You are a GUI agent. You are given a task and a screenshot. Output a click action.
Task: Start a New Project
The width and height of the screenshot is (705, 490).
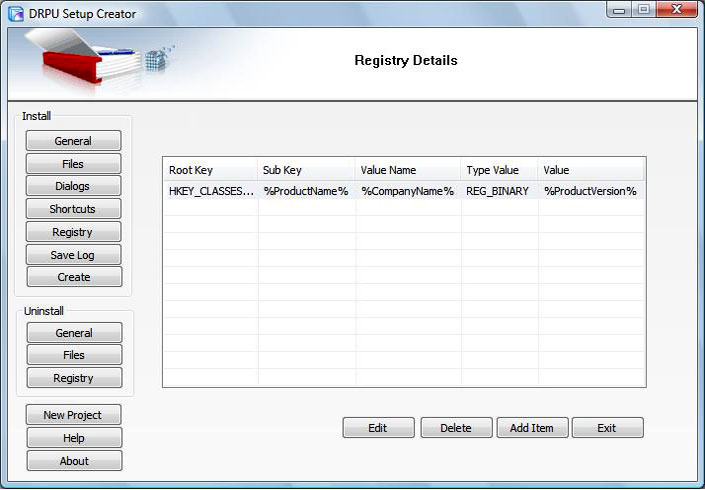tap(73, 415)
